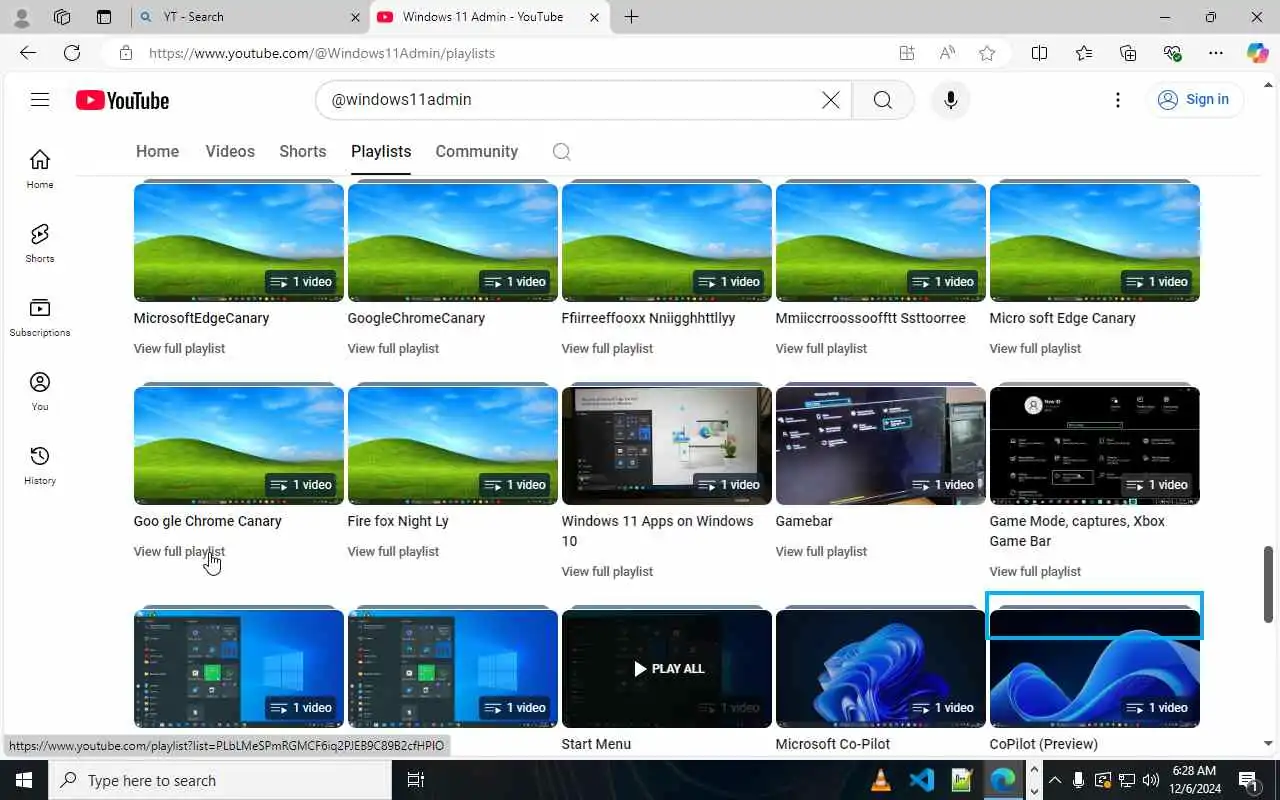
Task: Open Task View on taskbar
Action: (x=416, y=780)
